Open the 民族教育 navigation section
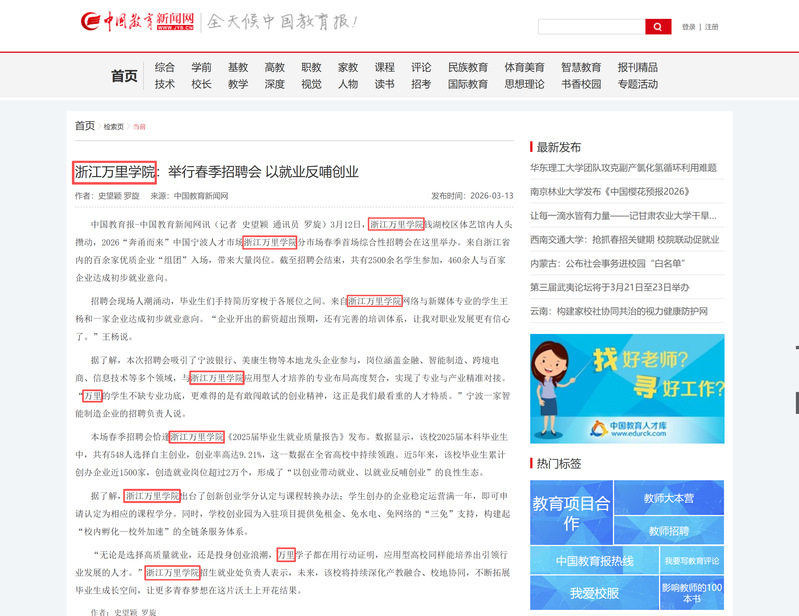This screenshot has height=616, width=799. pos(467,67)
